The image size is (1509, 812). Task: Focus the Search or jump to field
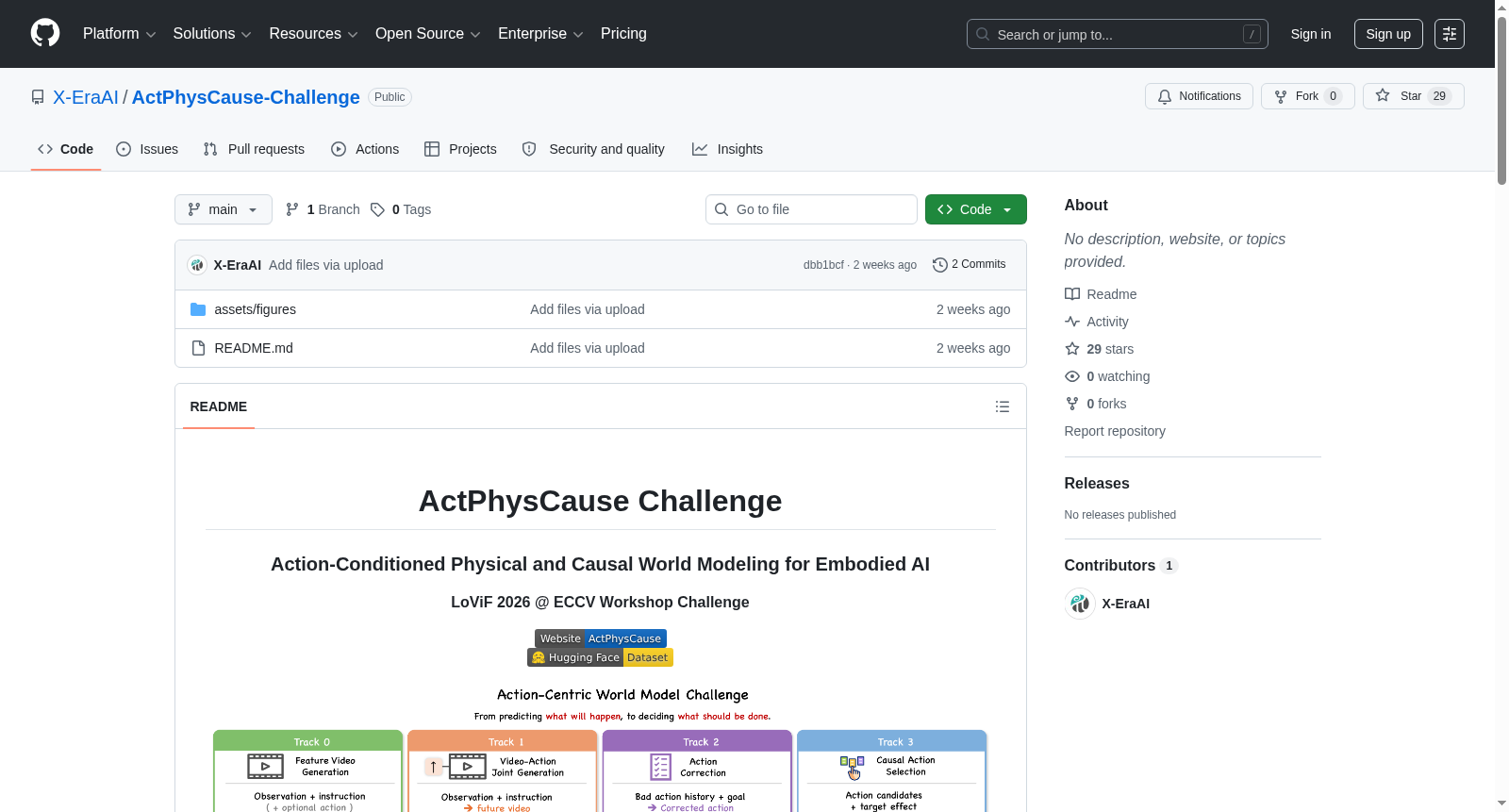1118,34
